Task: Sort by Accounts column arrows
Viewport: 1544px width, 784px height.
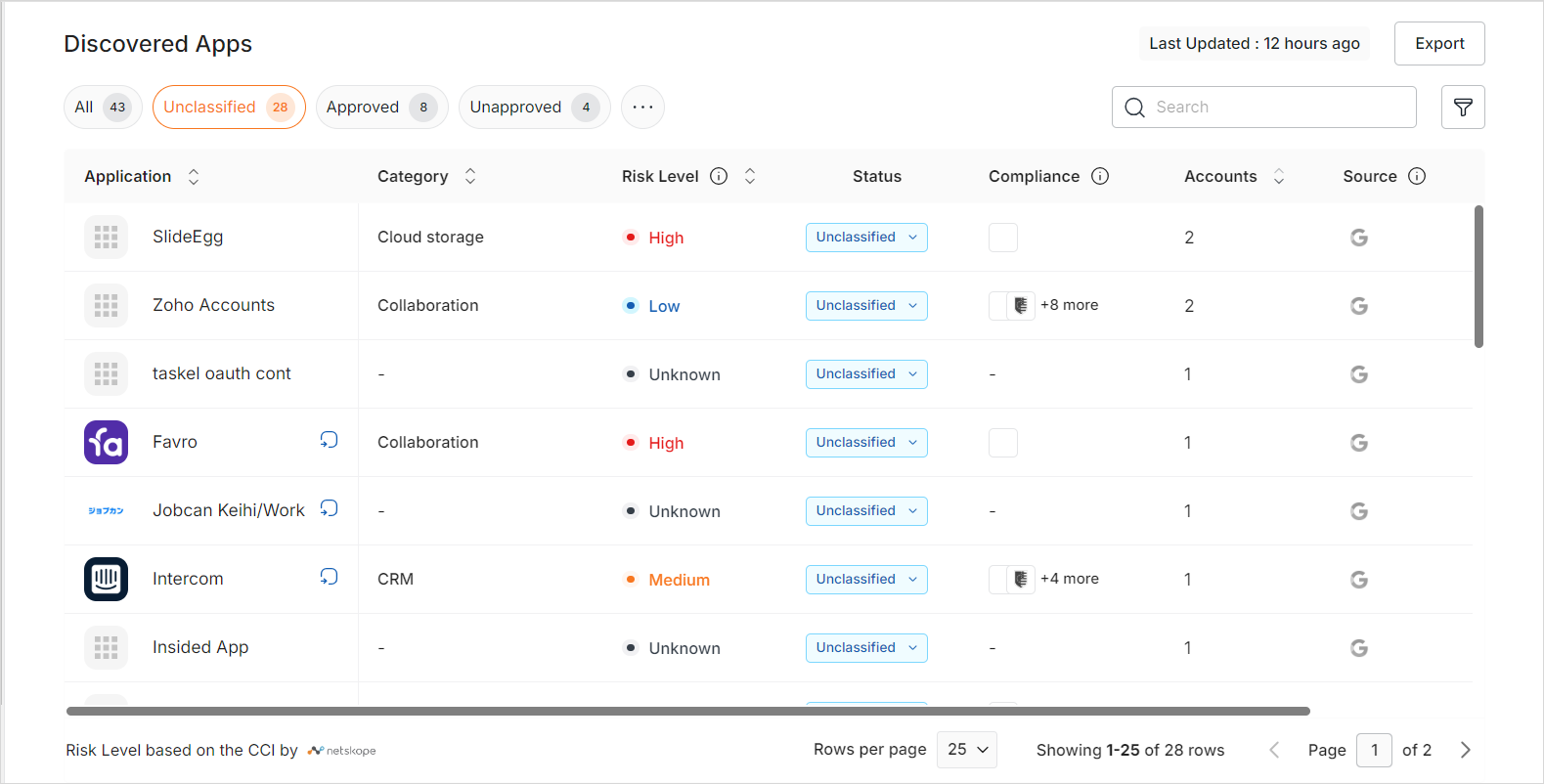Action: point(1279,176)
